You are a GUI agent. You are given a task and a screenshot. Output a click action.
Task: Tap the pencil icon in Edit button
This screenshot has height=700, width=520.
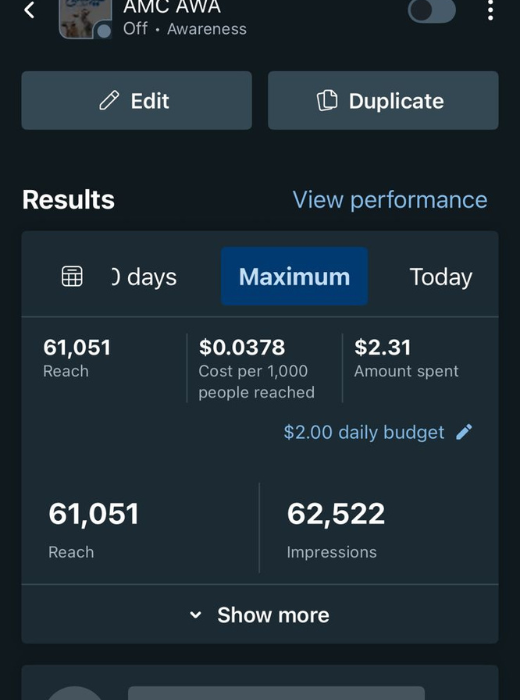pyautogui.click(x=109, y=100)
